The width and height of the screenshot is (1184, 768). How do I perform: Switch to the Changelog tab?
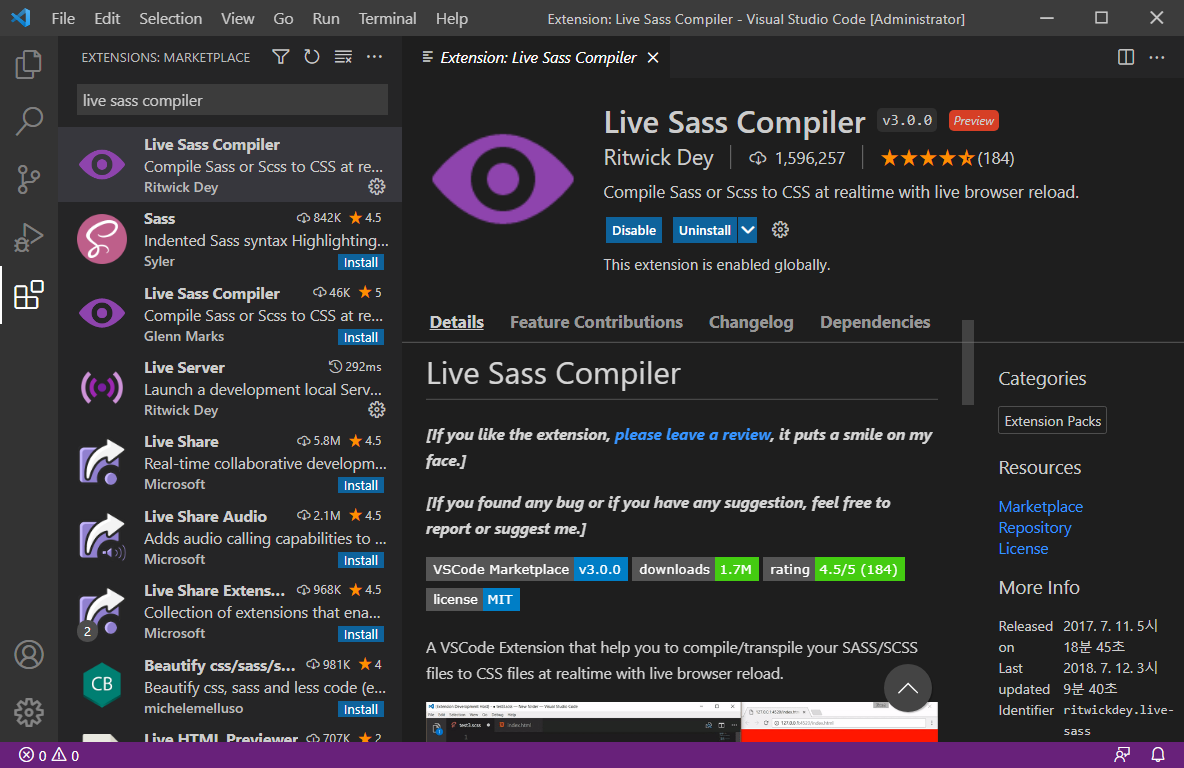click(751, 322)
